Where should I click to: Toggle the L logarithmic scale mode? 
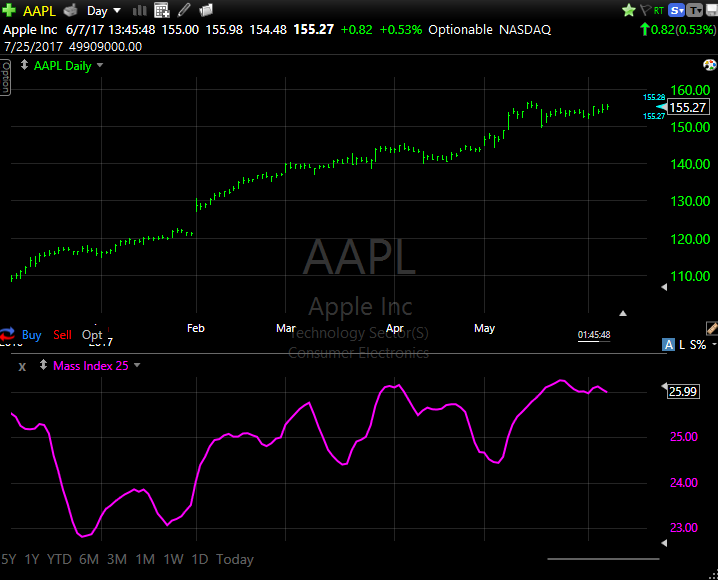click(x=682, y=345)
